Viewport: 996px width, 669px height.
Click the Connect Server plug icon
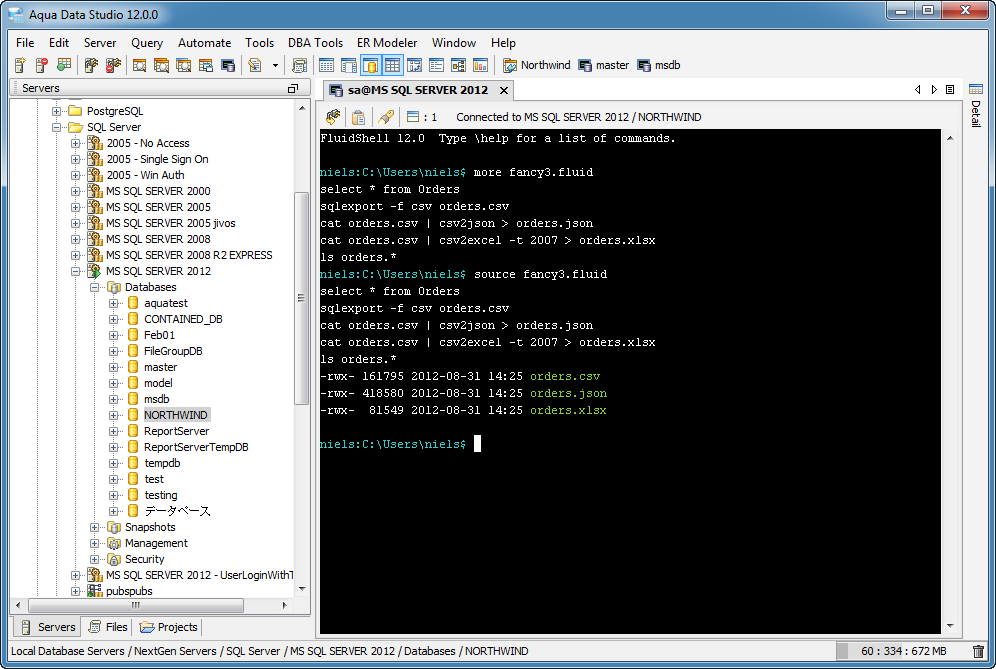91,65
